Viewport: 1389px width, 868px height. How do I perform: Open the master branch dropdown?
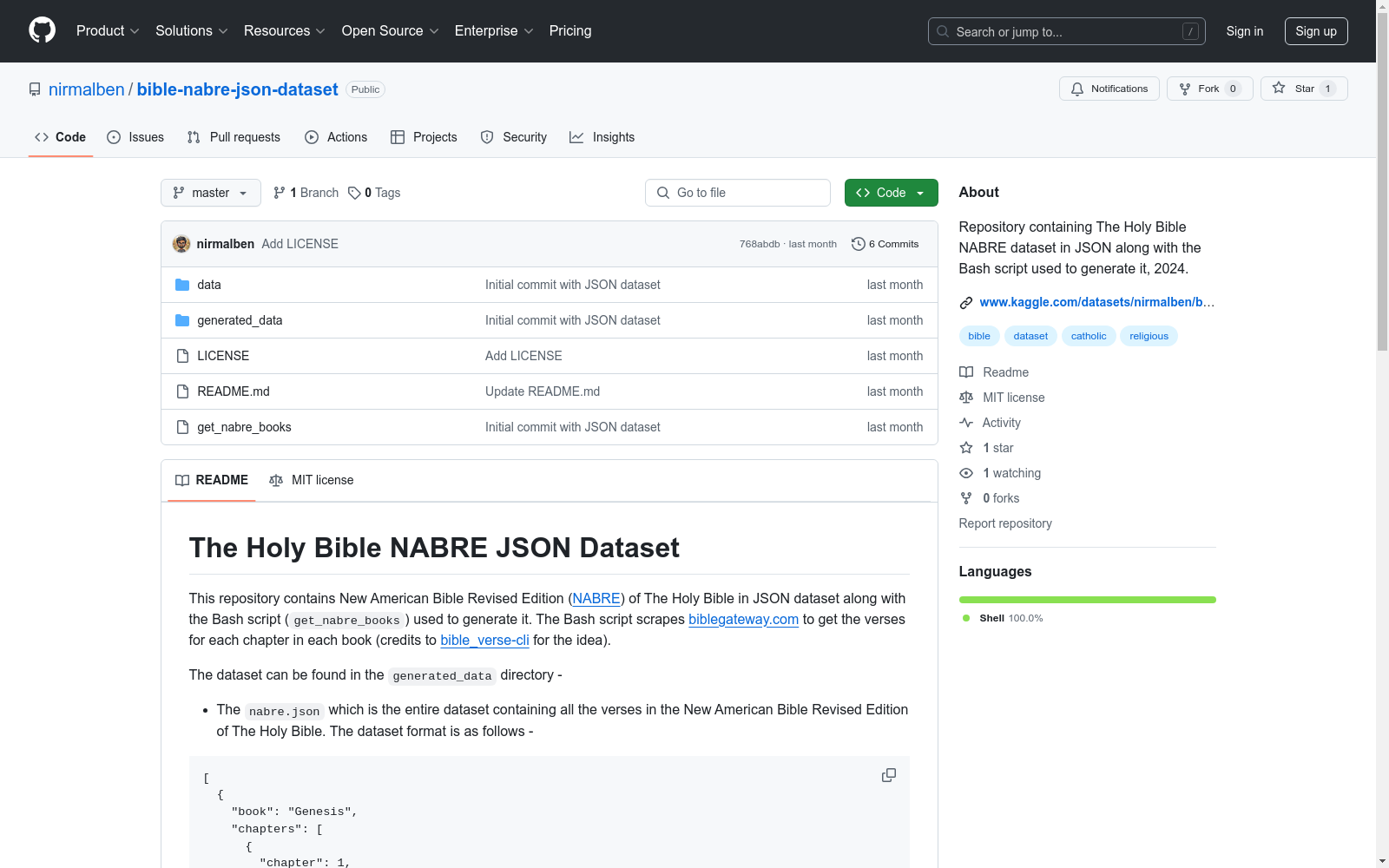click(211, 193)
